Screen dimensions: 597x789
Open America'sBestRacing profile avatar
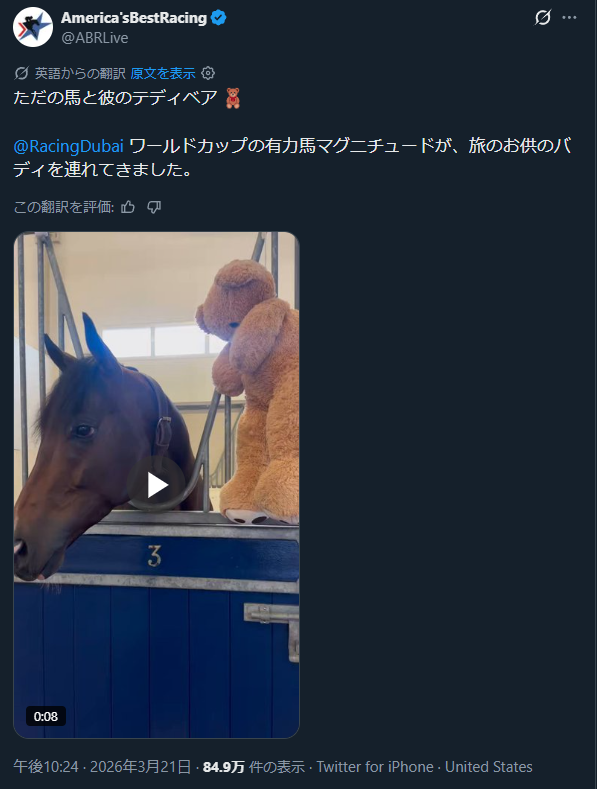pos(33,27)
